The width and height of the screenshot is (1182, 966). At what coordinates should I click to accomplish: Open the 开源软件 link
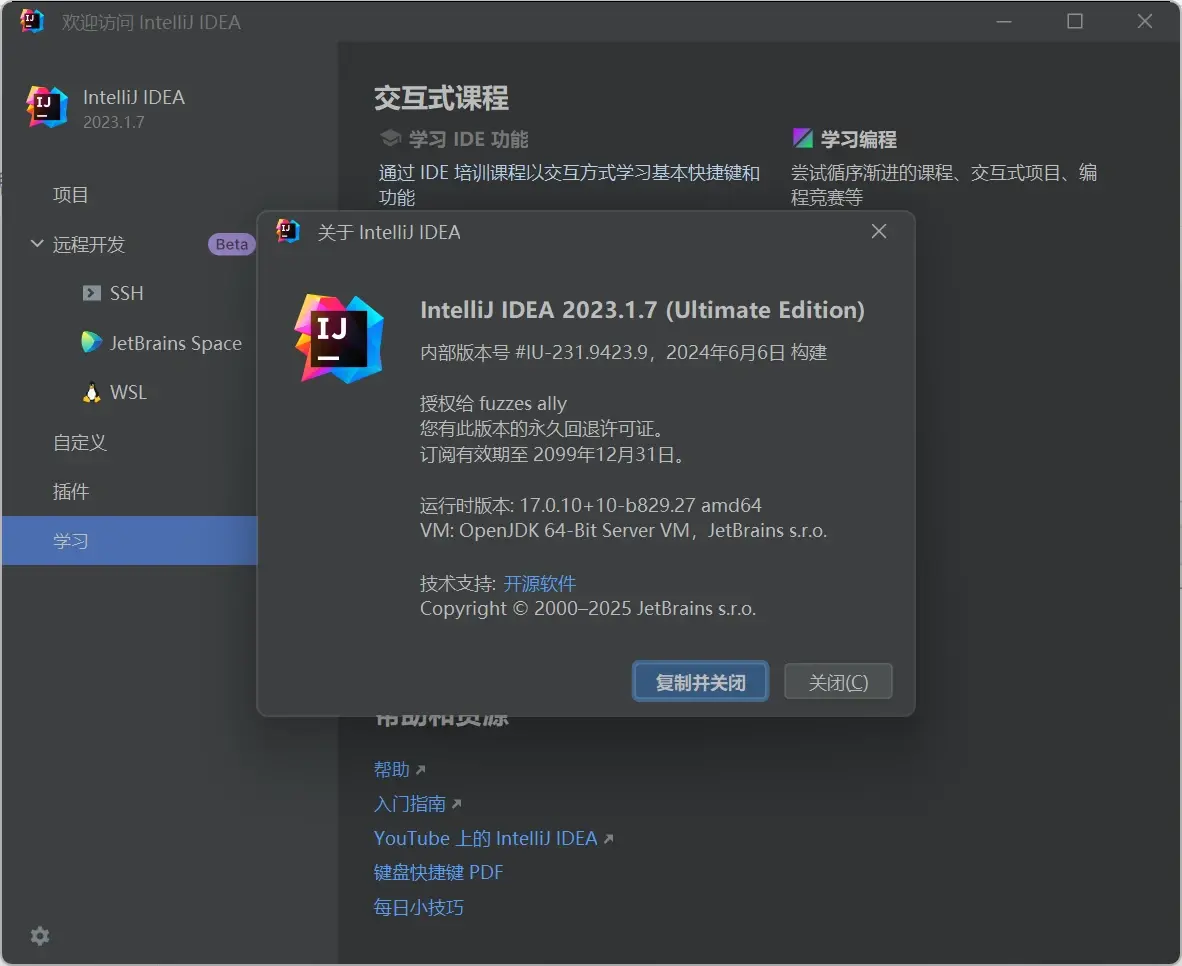(x=540, y=583)
